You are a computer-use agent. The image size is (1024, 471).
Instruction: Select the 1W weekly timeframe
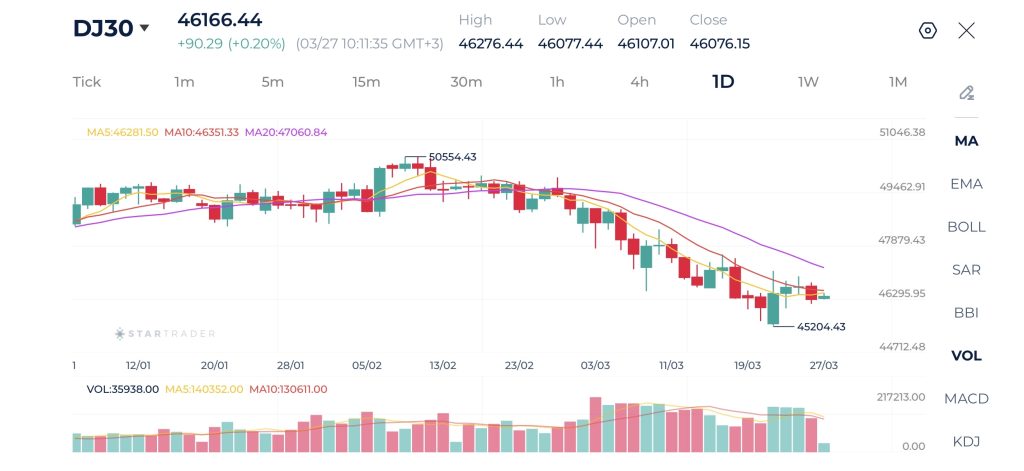pos(808,82)
